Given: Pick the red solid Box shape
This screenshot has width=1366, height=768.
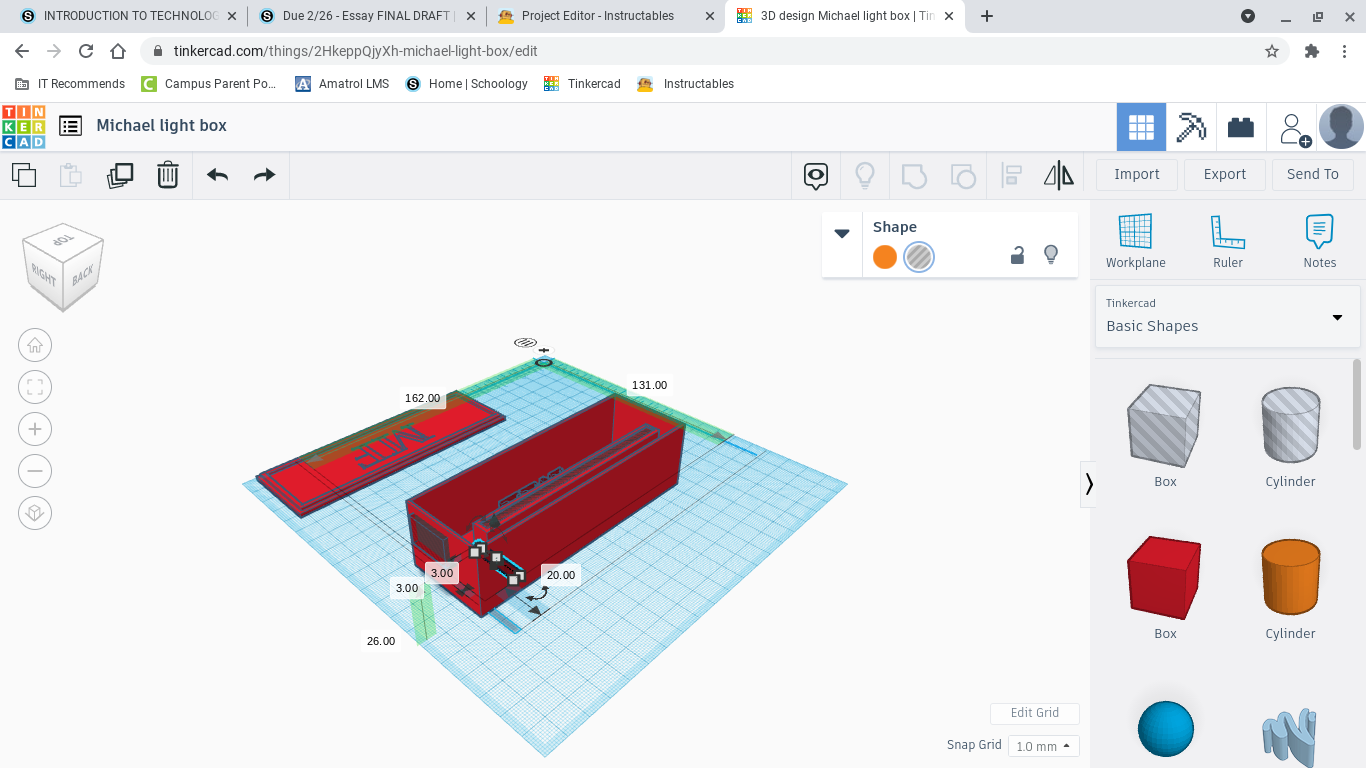Looking at the screenshot, I should tap(1165, 578).
